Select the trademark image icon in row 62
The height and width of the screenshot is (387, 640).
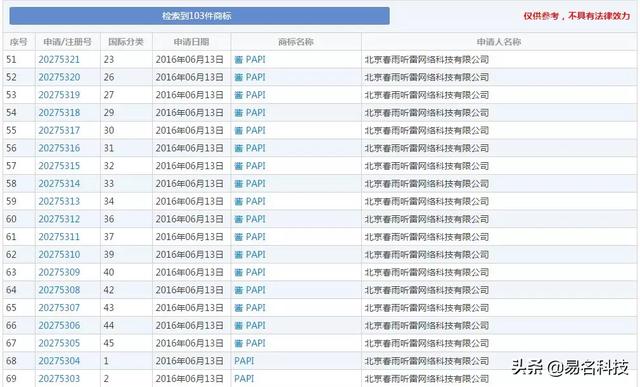tap(239, 255)
